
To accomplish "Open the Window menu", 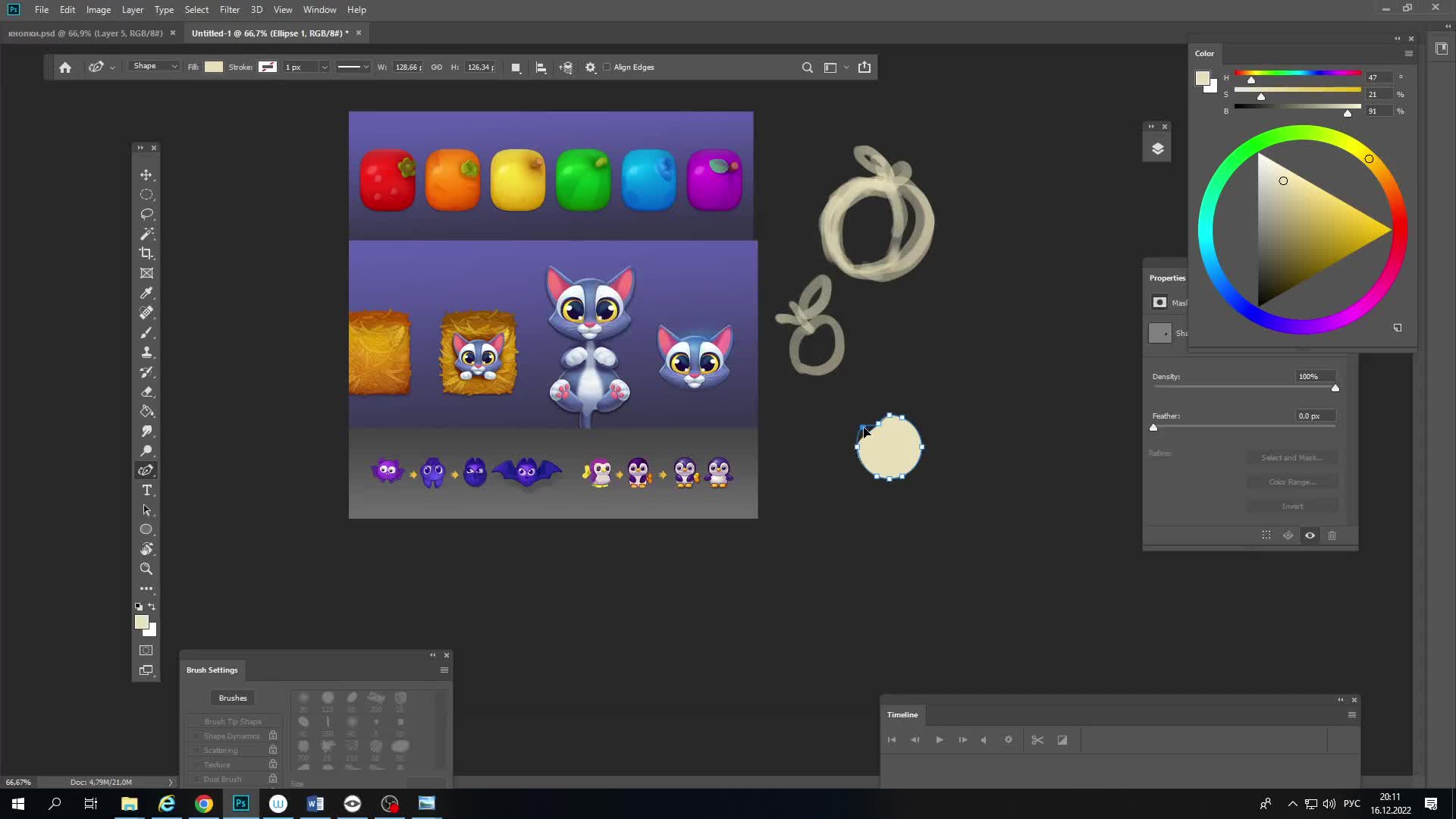I will (x=320, y=10).
